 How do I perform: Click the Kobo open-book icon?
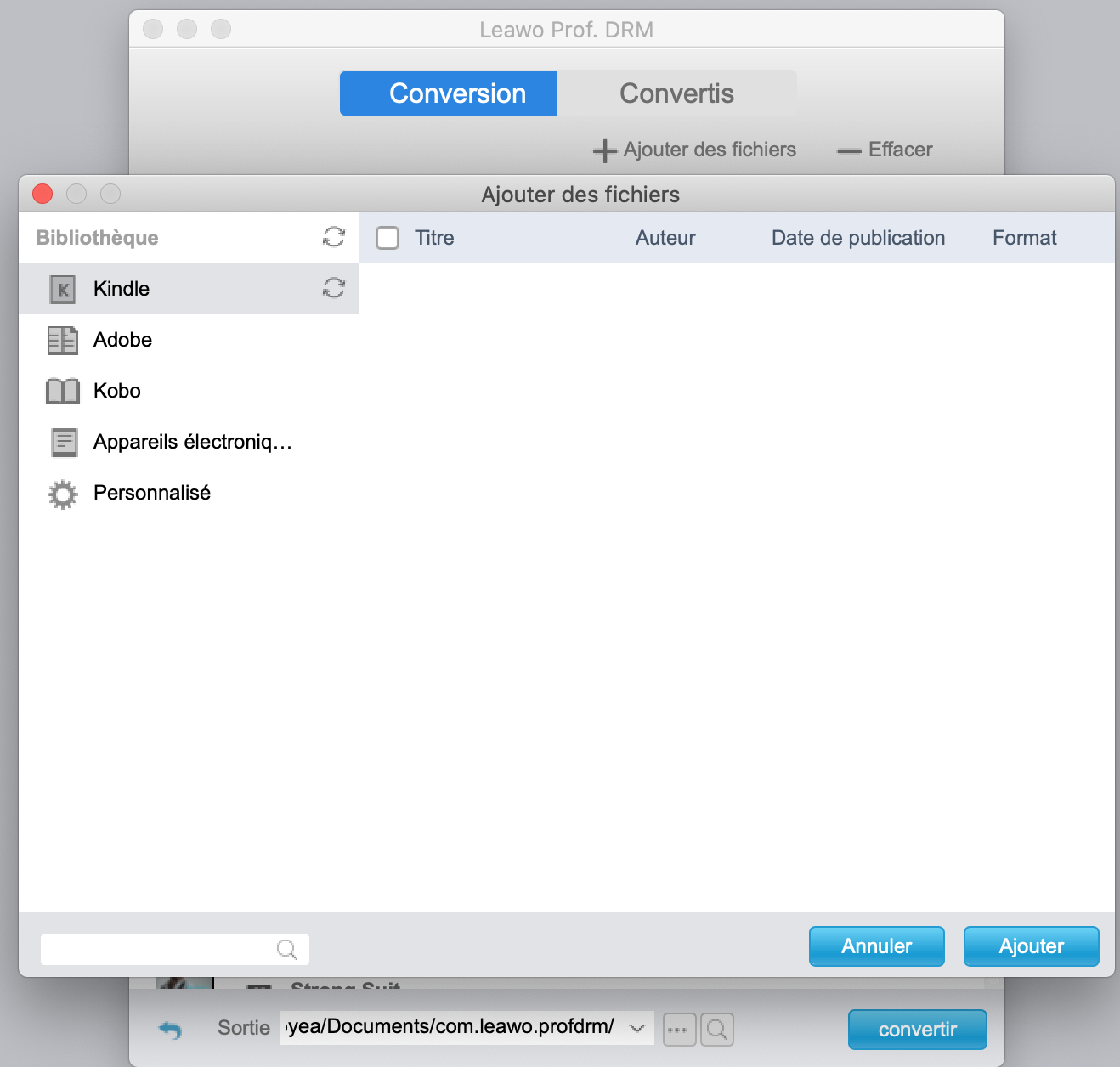(63, 392)
